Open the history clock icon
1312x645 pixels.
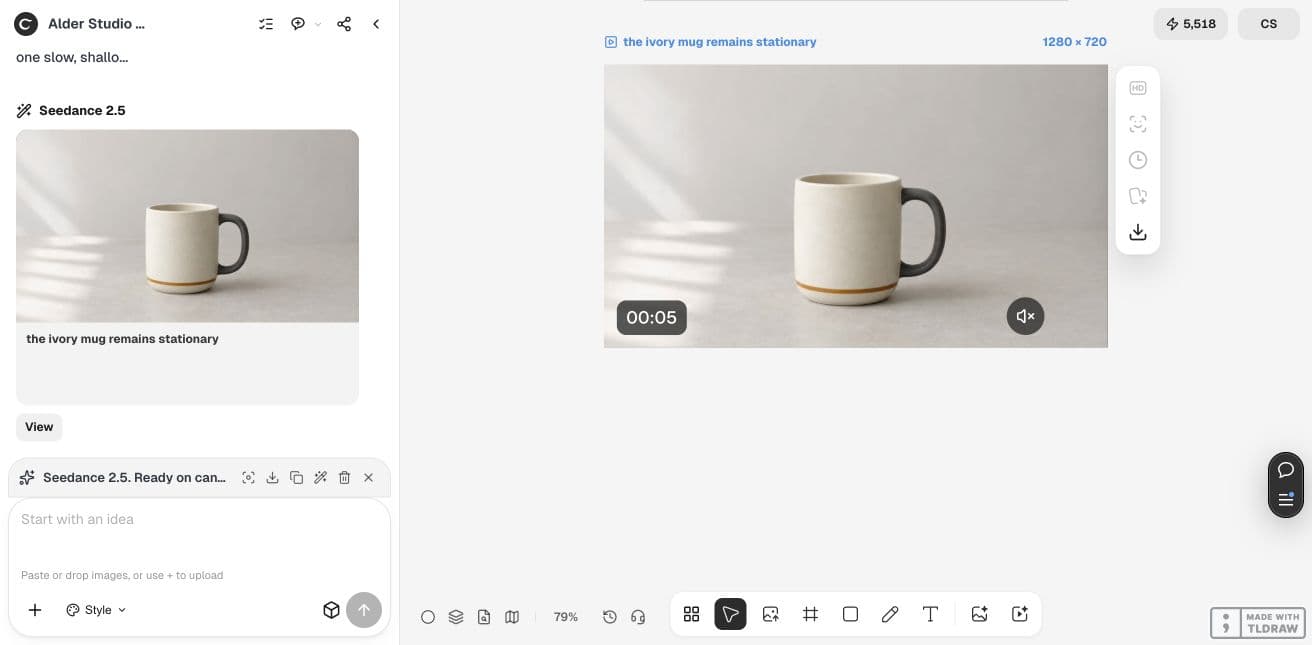tap(610, 617)
